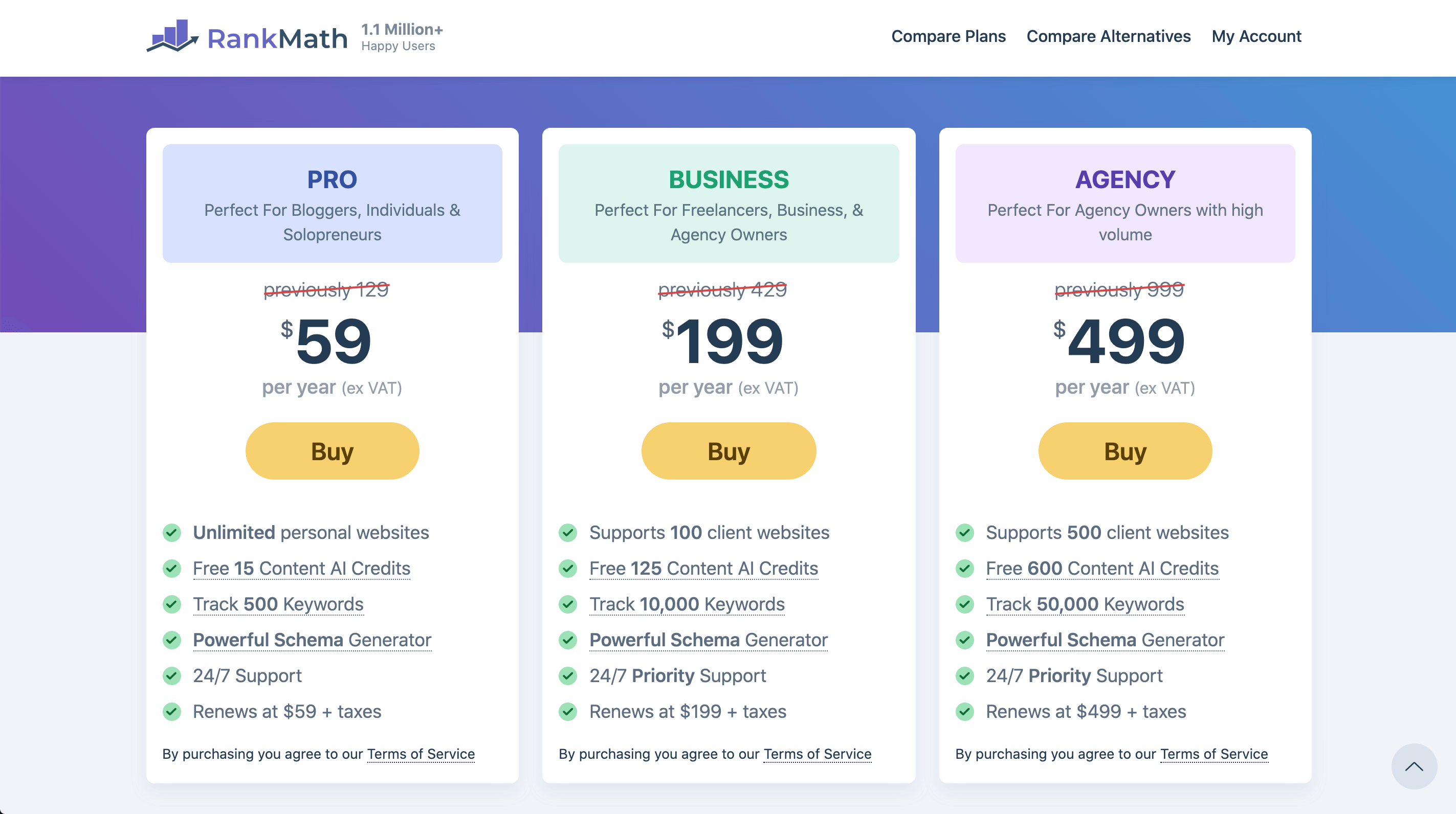This screenshot has width=1456, height=814.
Task: Click checkmark beside Renews at $199 + taxes
Action: (x=568, y=711)
